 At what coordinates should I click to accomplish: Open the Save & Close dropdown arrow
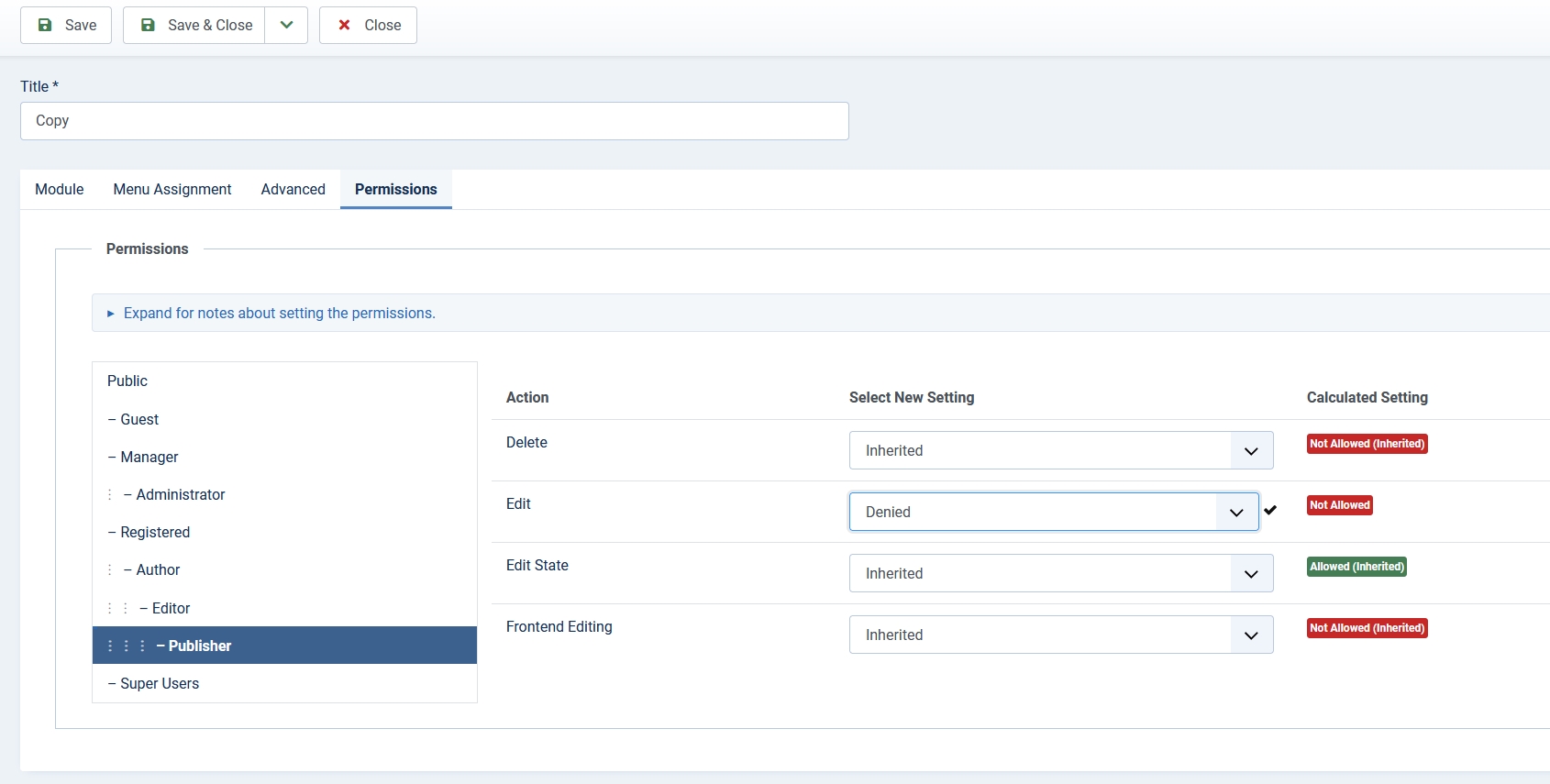pos(286,25)
